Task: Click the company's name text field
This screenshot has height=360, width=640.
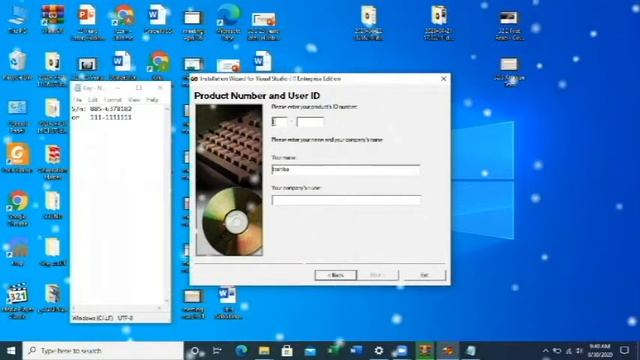Action: [346, 200]
